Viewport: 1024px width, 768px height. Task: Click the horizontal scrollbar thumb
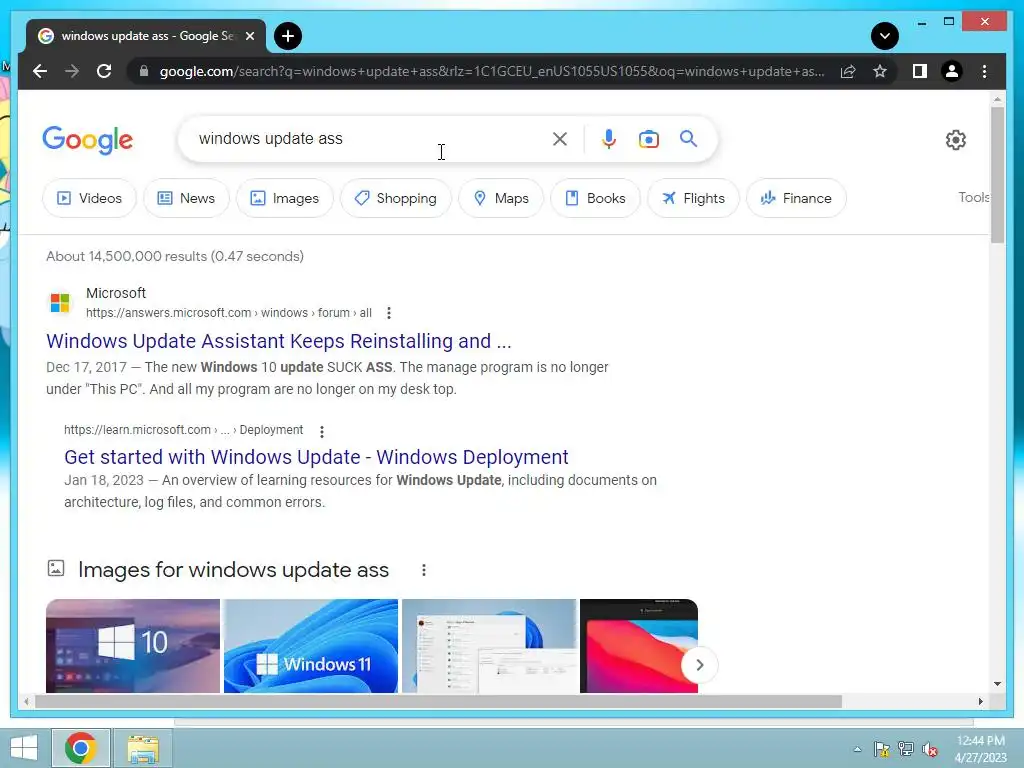click(438, 701)
